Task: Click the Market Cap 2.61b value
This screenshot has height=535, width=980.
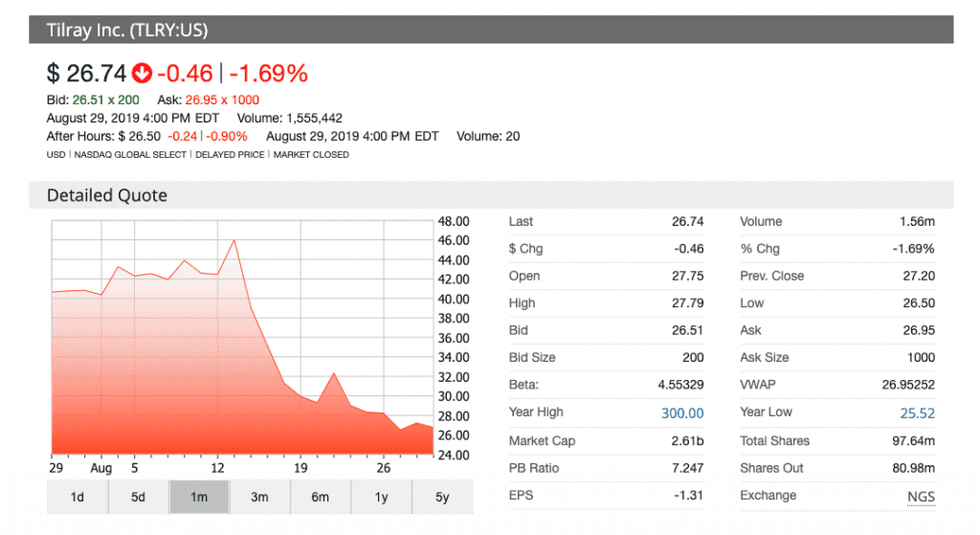Action: click(x=688, y=441)
